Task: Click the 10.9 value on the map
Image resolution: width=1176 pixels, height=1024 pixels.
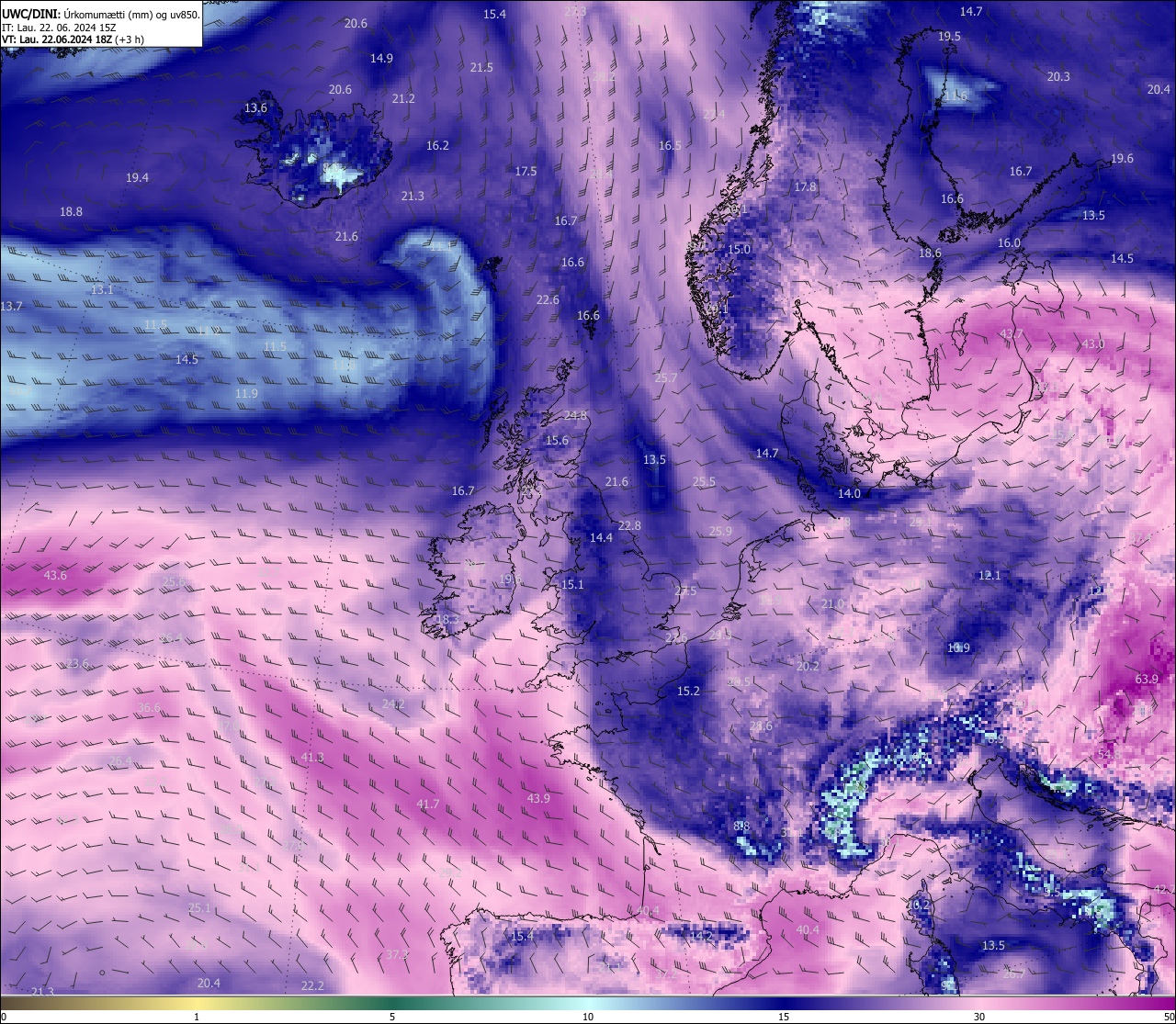Action: coord(958,647)
